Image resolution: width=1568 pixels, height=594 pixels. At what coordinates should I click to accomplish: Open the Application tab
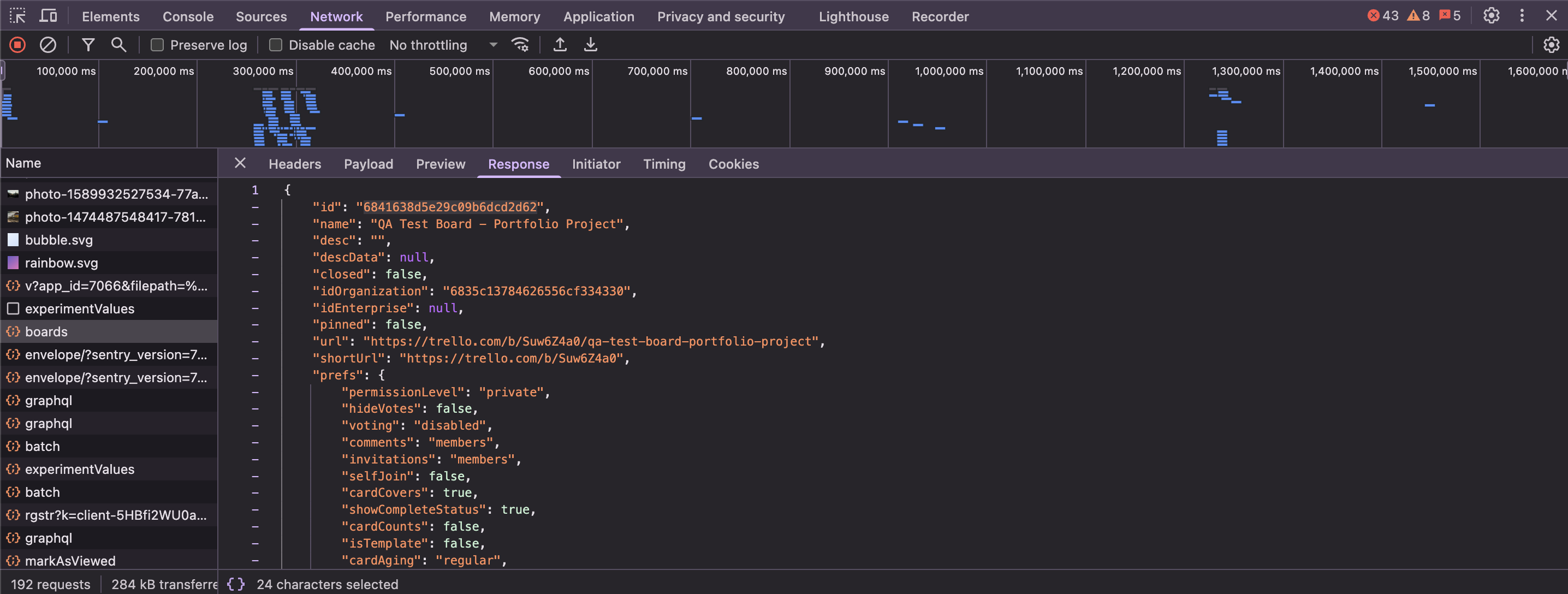click(x=599, y=16)
